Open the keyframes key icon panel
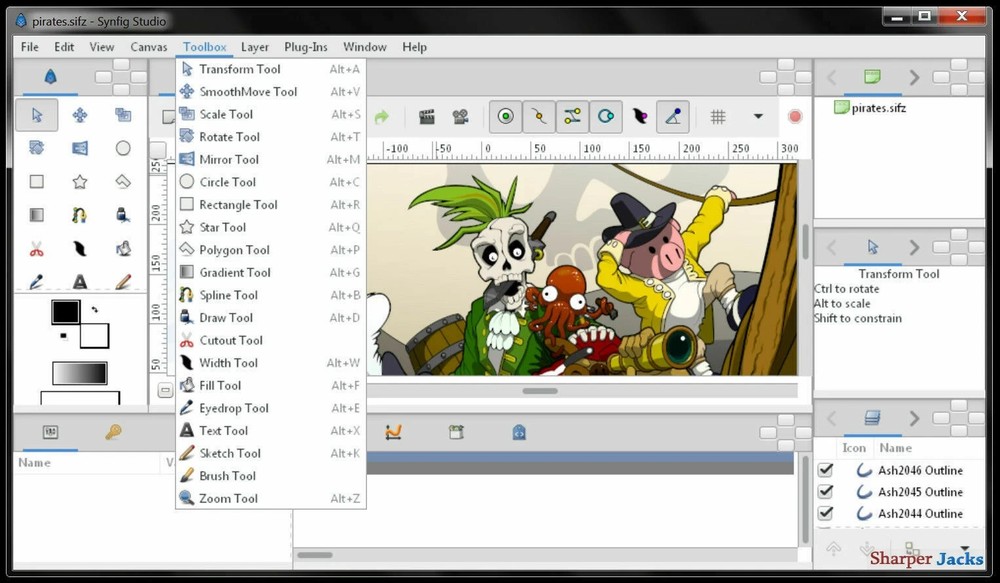 (114, 432)
